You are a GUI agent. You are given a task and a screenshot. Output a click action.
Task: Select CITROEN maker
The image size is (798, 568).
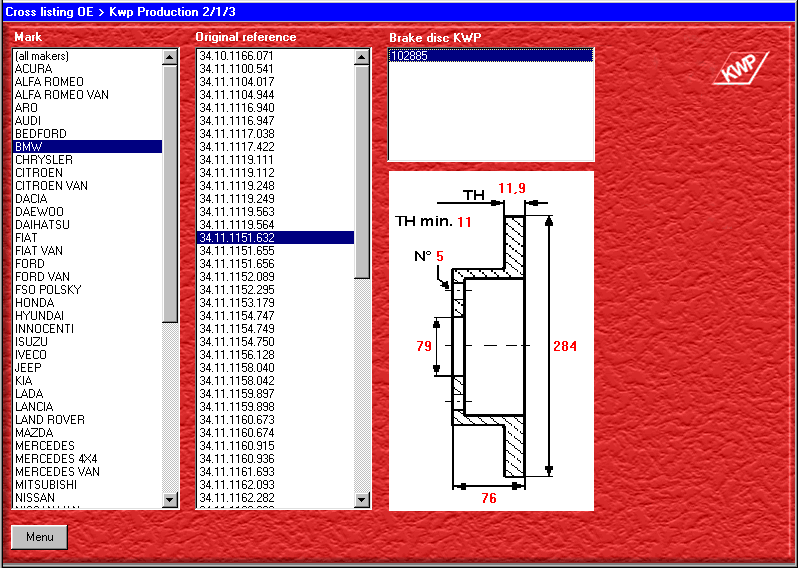[87, 173]
